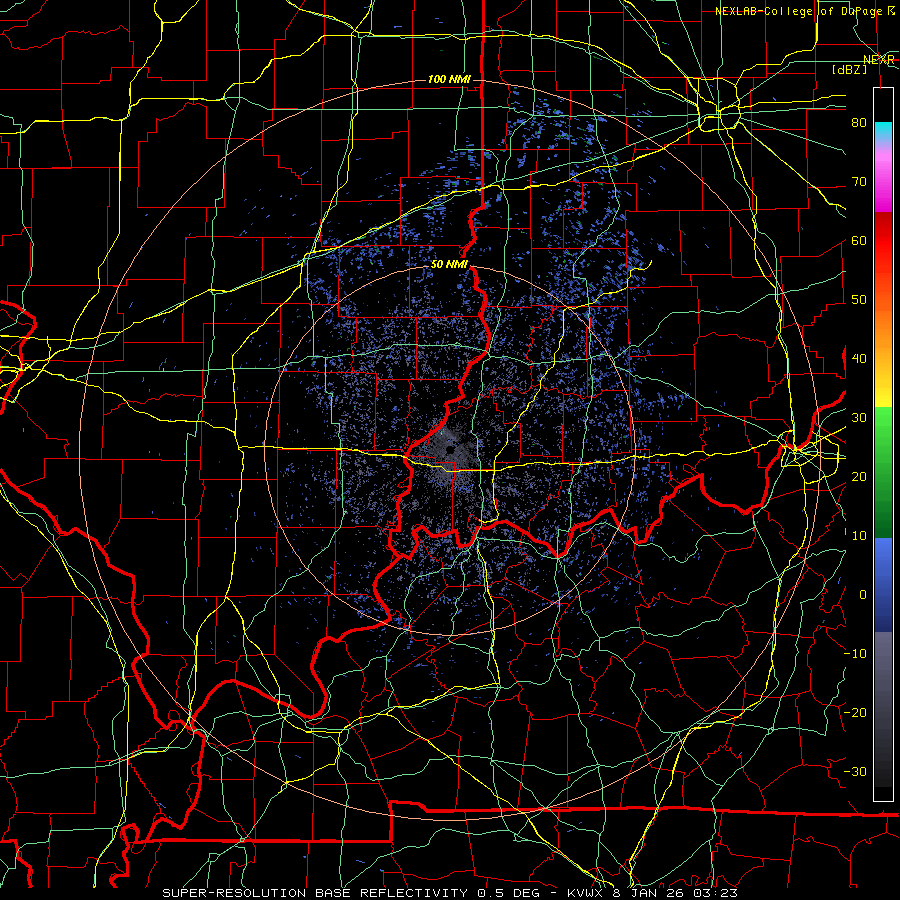Viewport: 900px width, 900px height.
Task: Click the 0 dBZ scale value
Action: coord(862,595)
